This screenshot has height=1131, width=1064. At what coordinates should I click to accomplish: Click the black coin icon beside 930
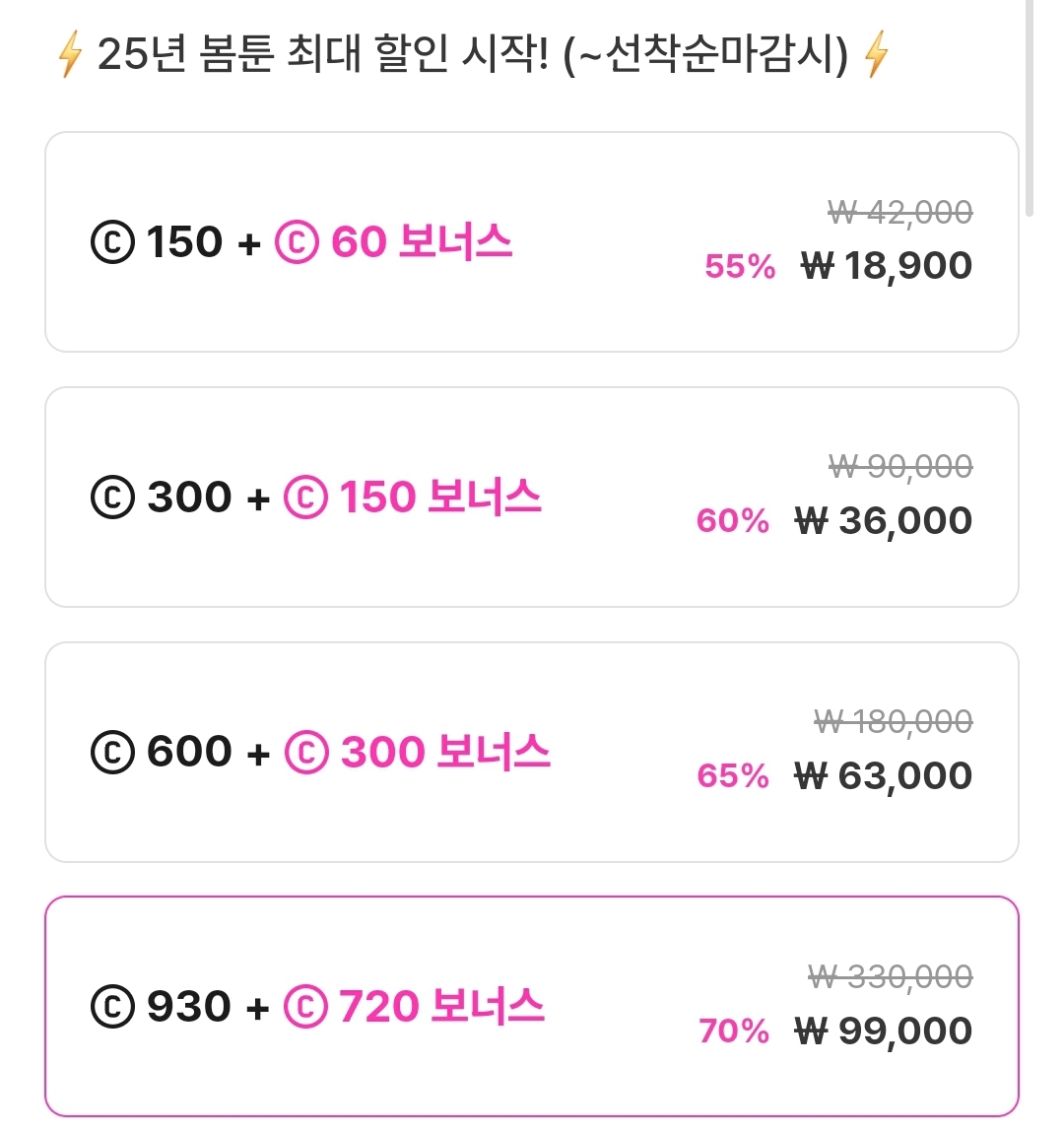[x=112, y=1007]
